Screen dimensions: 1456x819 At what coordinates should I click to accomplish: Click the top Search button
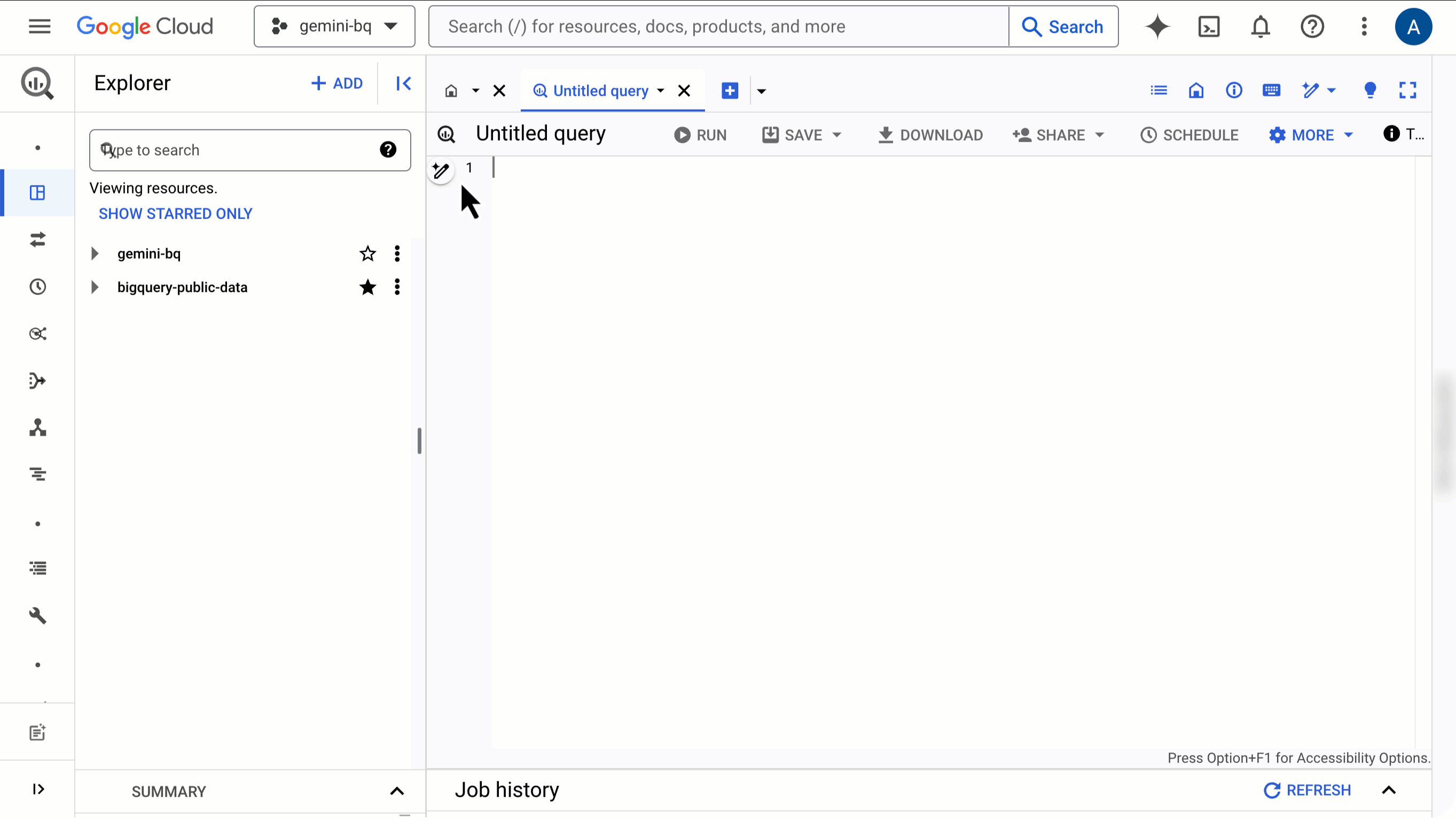pyautogui.click(x=1062, y=27)
